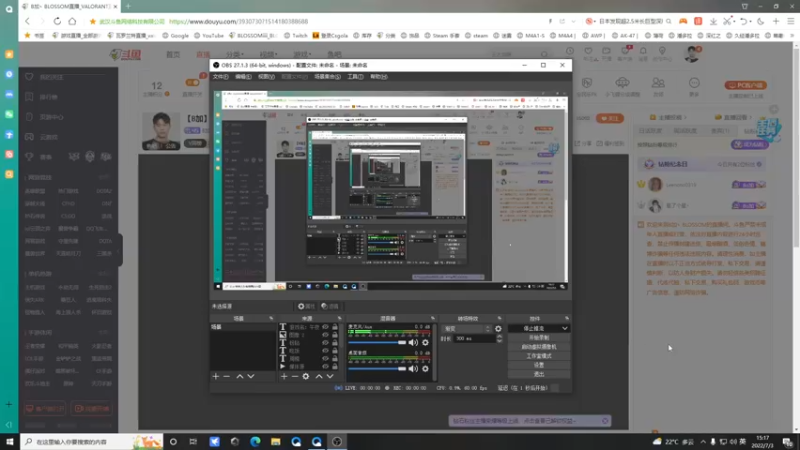The height and width of the screenshot is (450, 800).
Task: Expand stop streaming dropdown arrow
Action: 565,329
